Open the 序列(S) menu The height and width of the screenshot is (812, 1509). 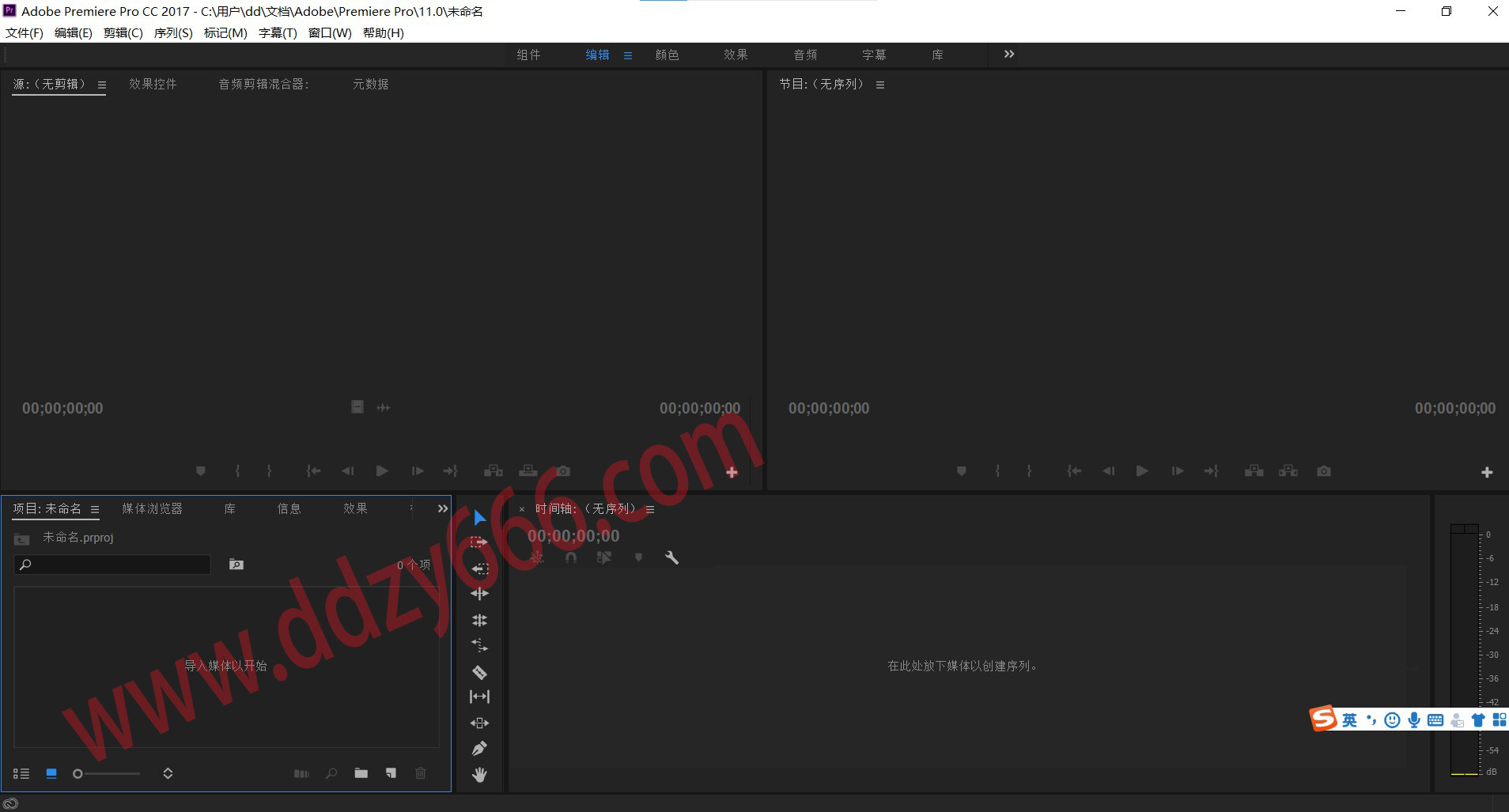point(172,32)
